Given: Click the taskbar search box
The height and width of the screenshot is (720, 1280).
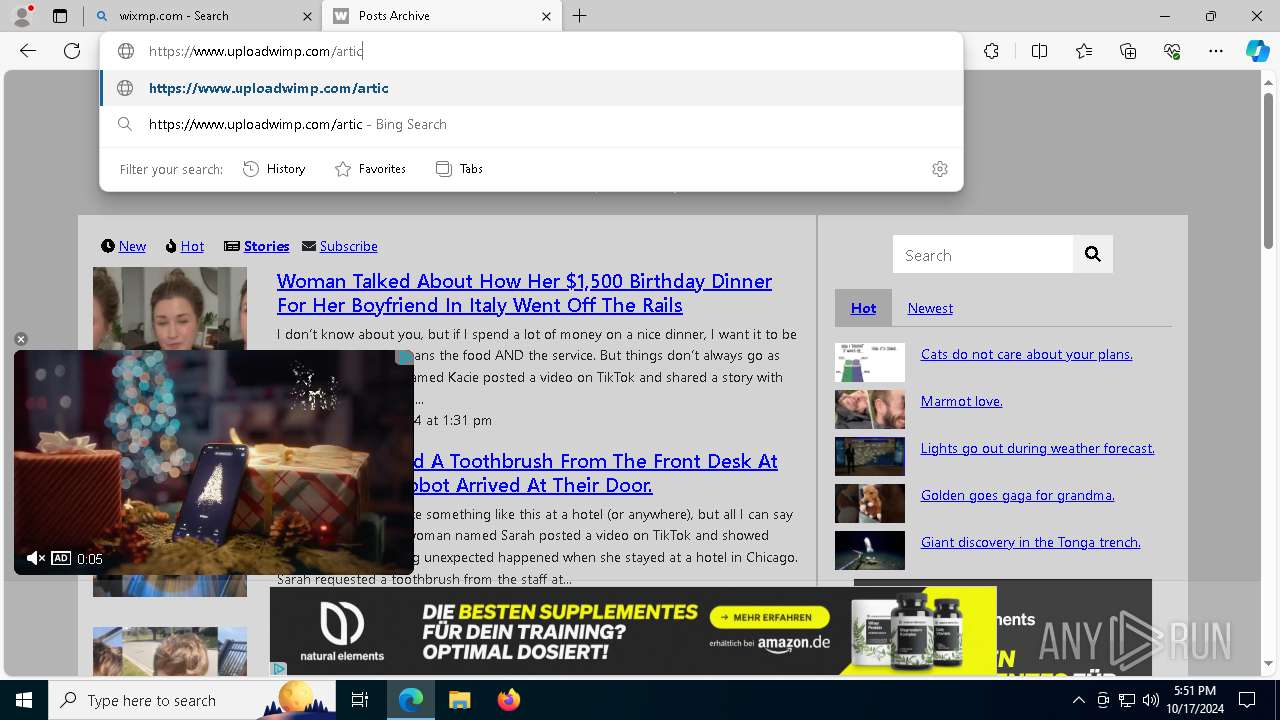Looking at the screenshot, I should pos(192,700).
